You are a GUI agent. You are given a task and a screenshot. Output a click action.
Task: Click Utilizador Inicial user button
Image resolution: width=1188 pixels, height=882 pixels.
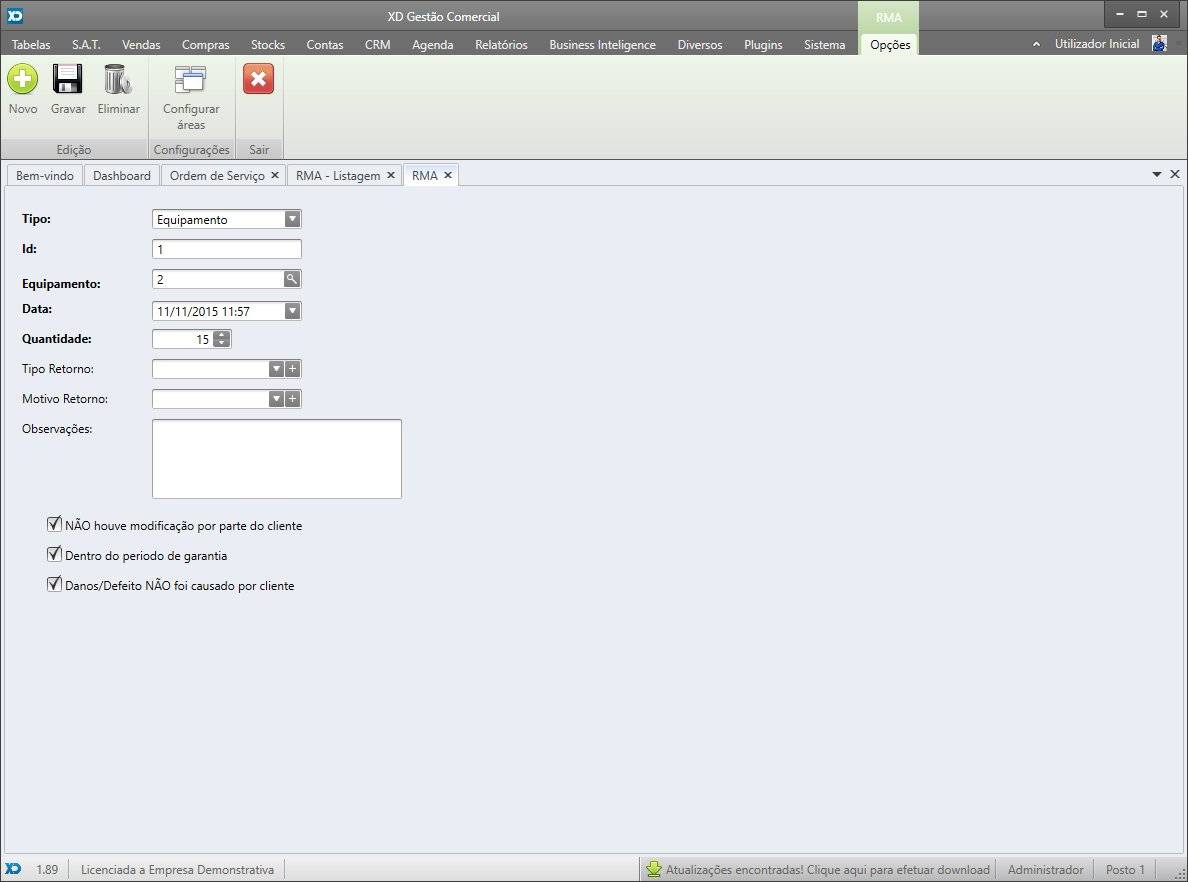(1097, 44)
